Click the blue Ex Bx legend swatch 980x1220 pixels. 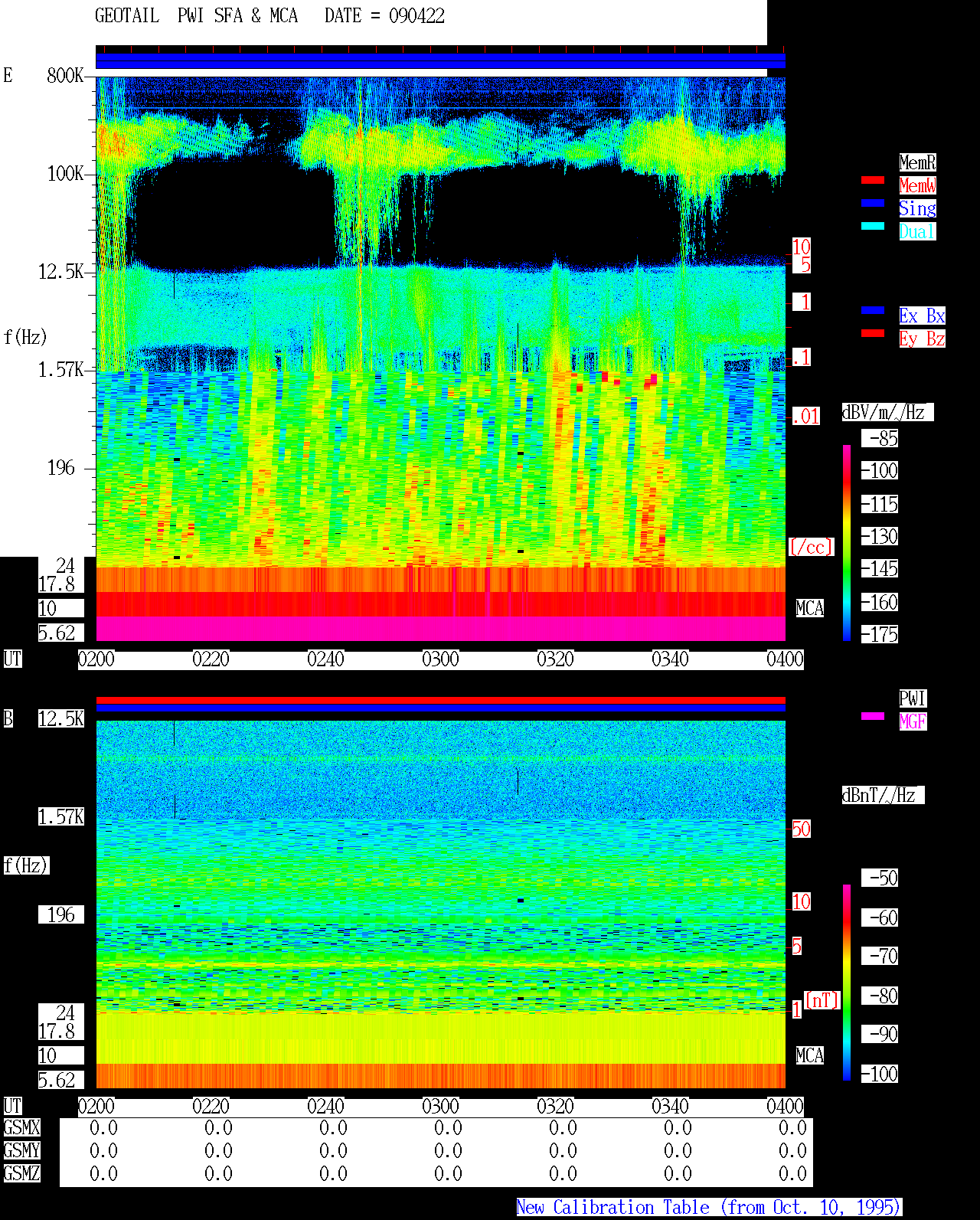pos(873,310)
